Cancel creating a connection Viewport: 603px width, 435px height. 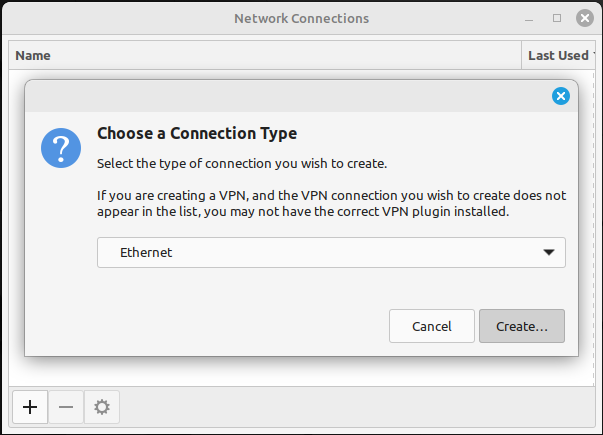pyautogui.click(x=432, y=326)
